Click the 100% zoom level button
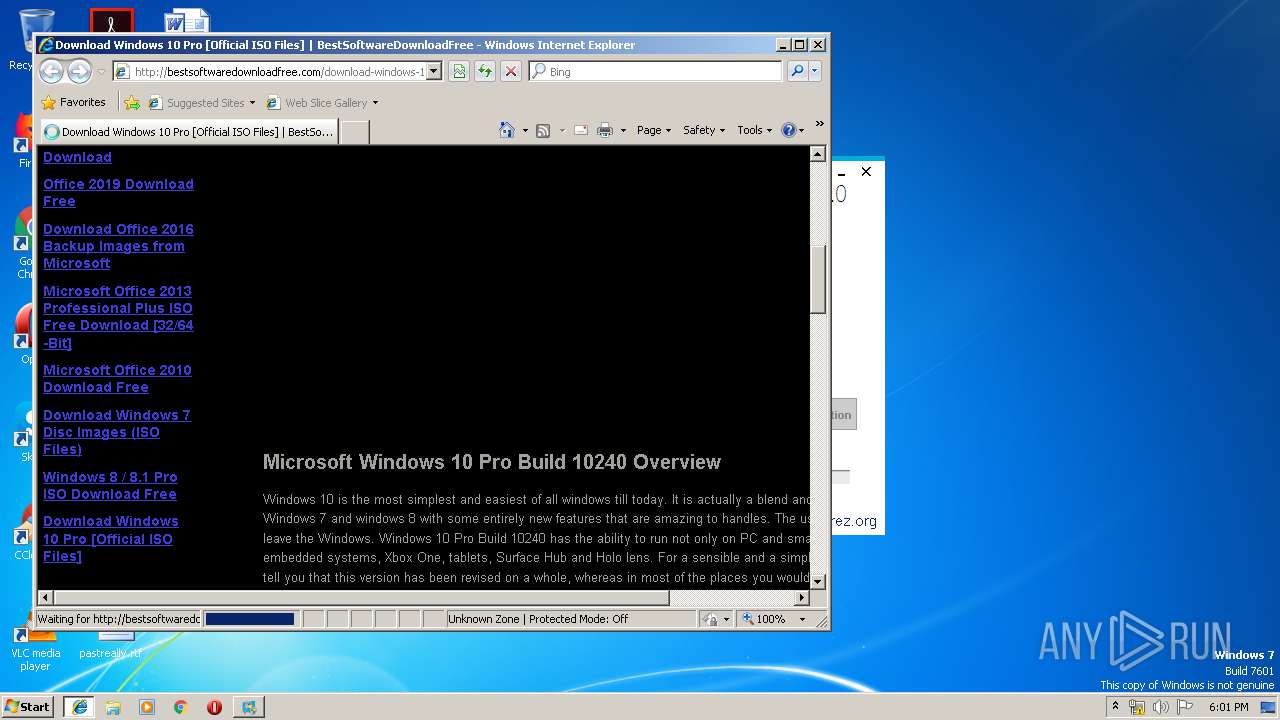 765,619
